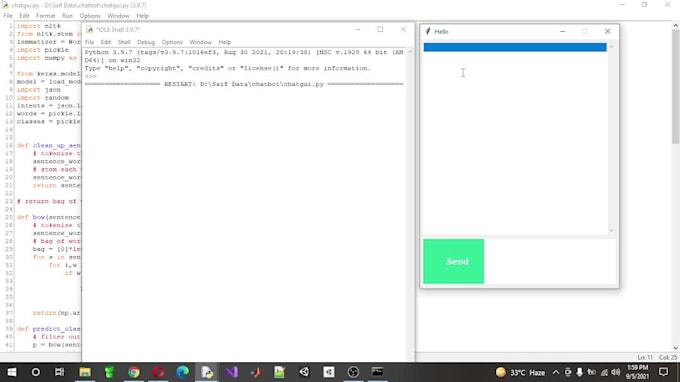Click the Cortana search circle icon

36,372
